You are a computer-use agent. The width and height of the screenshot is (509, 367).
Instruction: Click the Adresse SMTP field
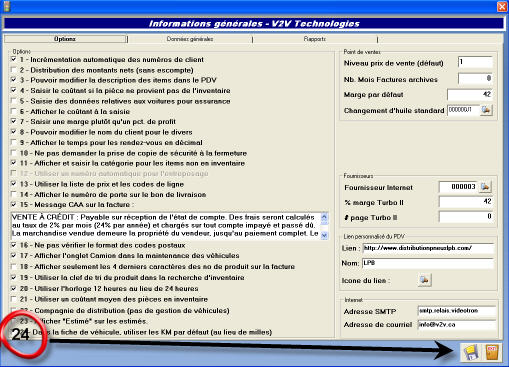pyautogui.click(x=457, y=311)
